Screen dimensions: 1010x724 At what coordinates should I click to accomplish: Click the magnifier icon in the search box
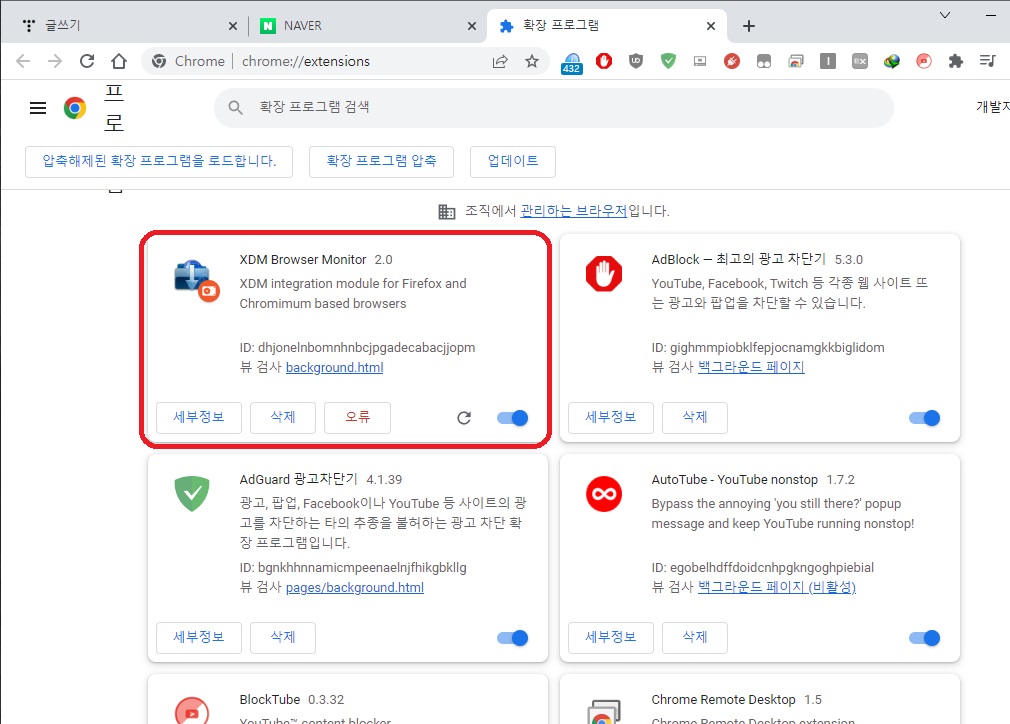236,108
